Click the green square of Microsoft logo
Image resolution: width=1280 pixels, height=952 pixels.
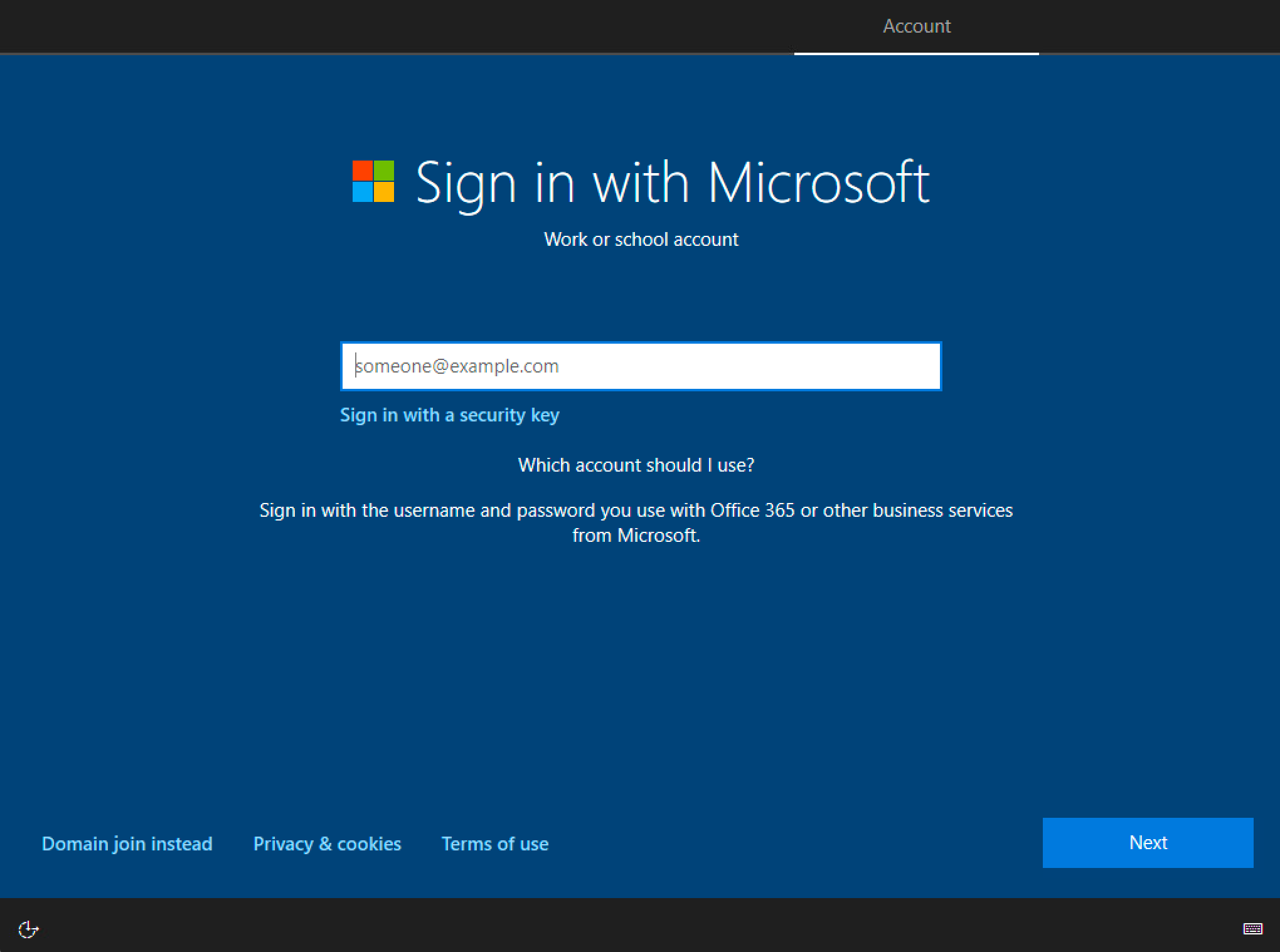tap(384, 171)
